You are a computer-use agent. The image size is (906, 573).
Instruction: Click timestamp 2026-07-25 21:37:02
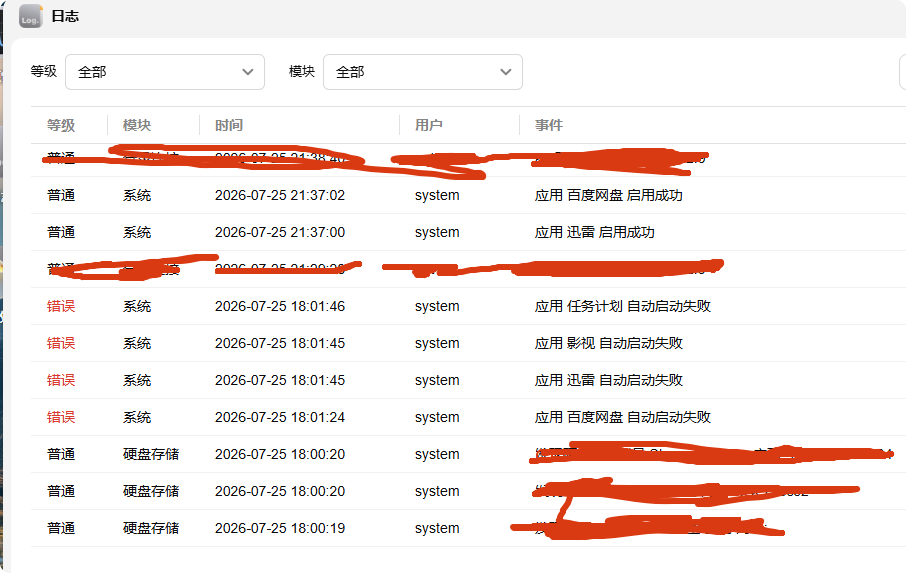(280, 195)
